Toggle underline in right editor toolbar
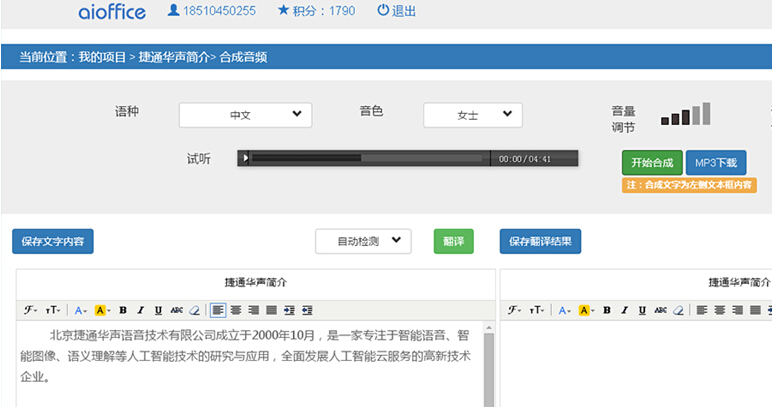The image size is (773, 407). point(642,310)
